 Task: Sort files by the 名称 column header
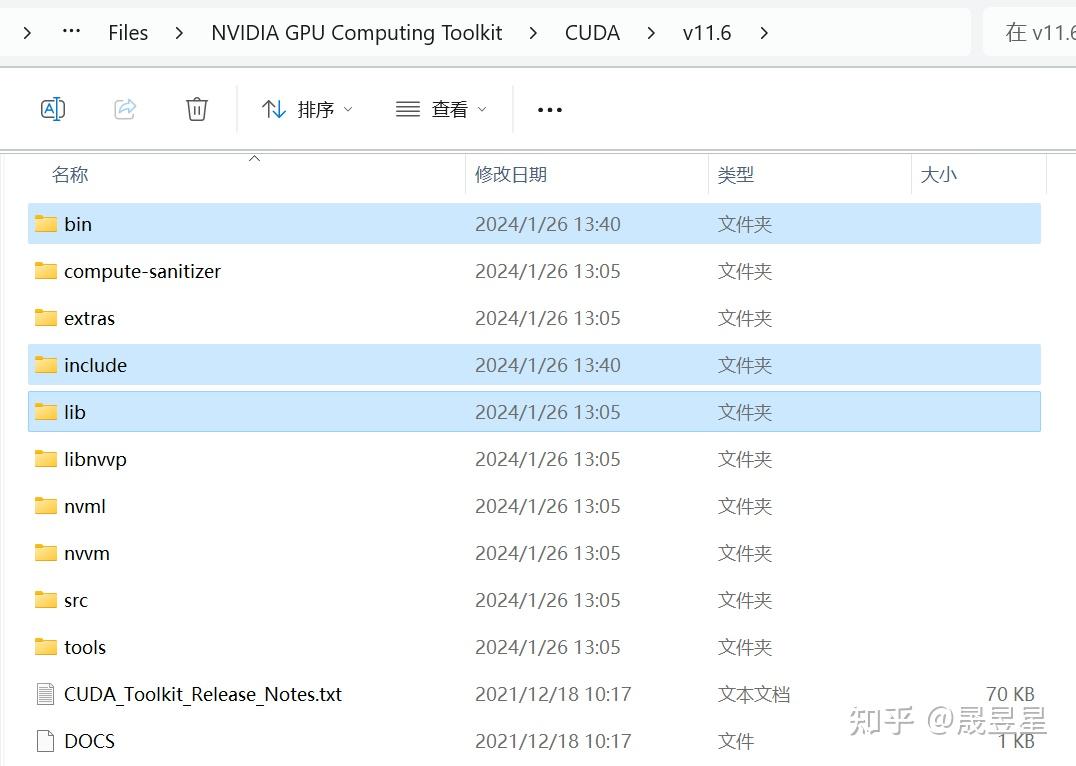point(69,174)
